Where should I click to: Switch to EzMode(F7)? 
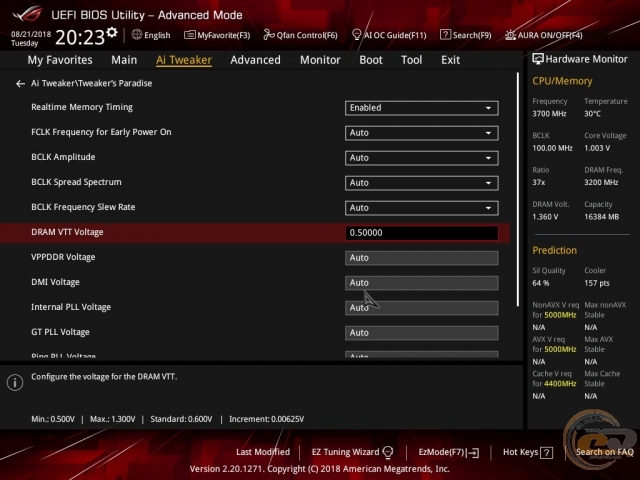[x=449, y=452]
